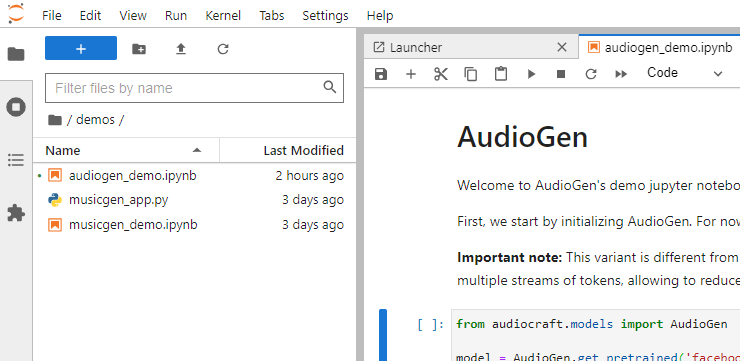This screenshot has width=740, height=361.
Task: Open the Edit menu
Action: click(x=90, y=16)
